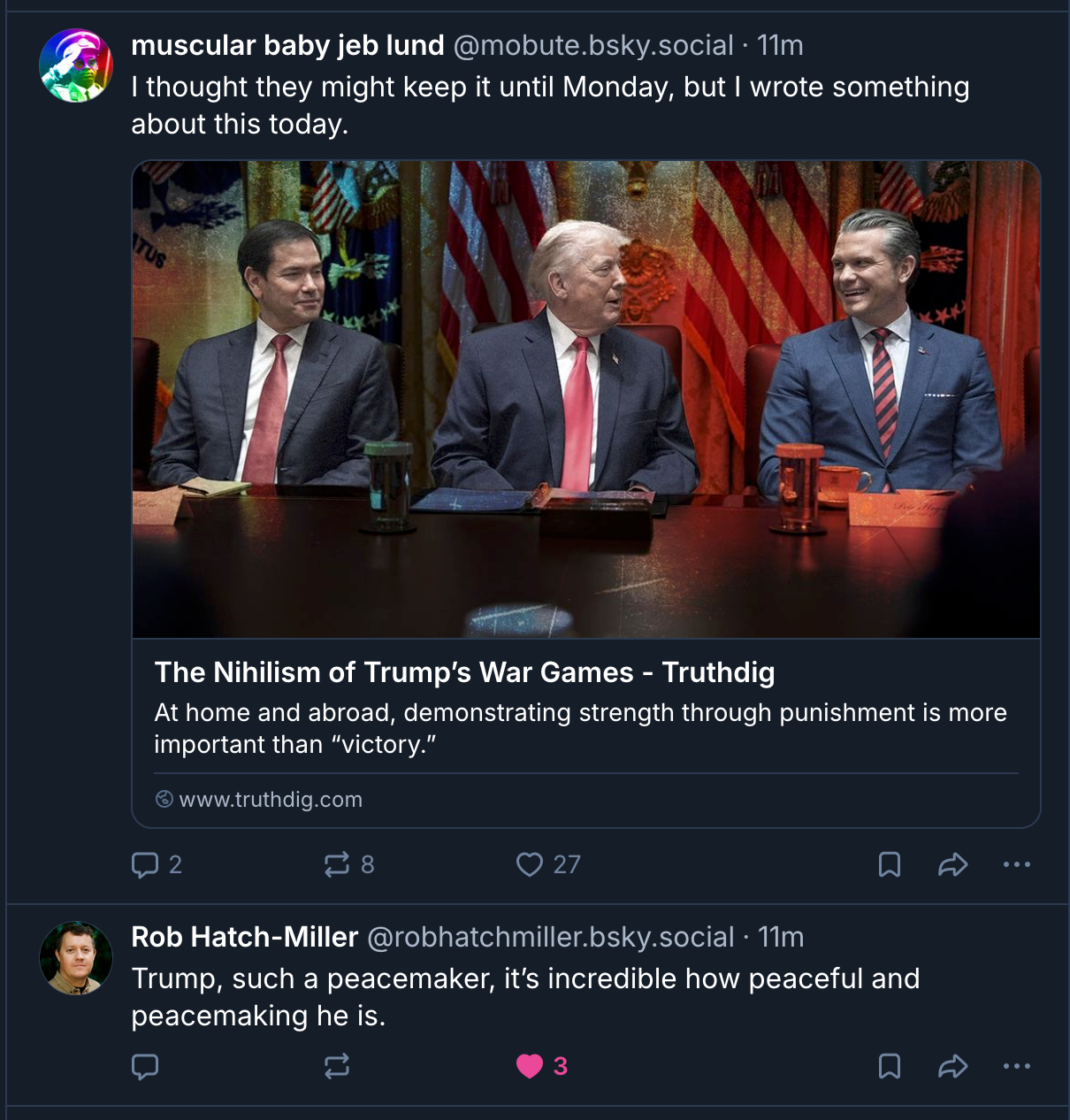Screen dimensions: 1070x1120
Task: Reply to Rob Hatch-Miller's post
Action: pos(145,1066)
